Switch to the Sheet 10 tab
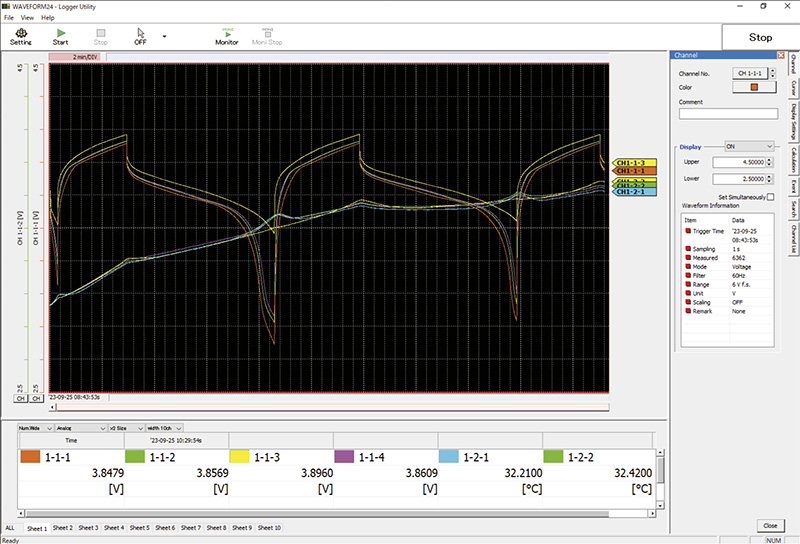800x544 pixels. click(x=269, y=528)
